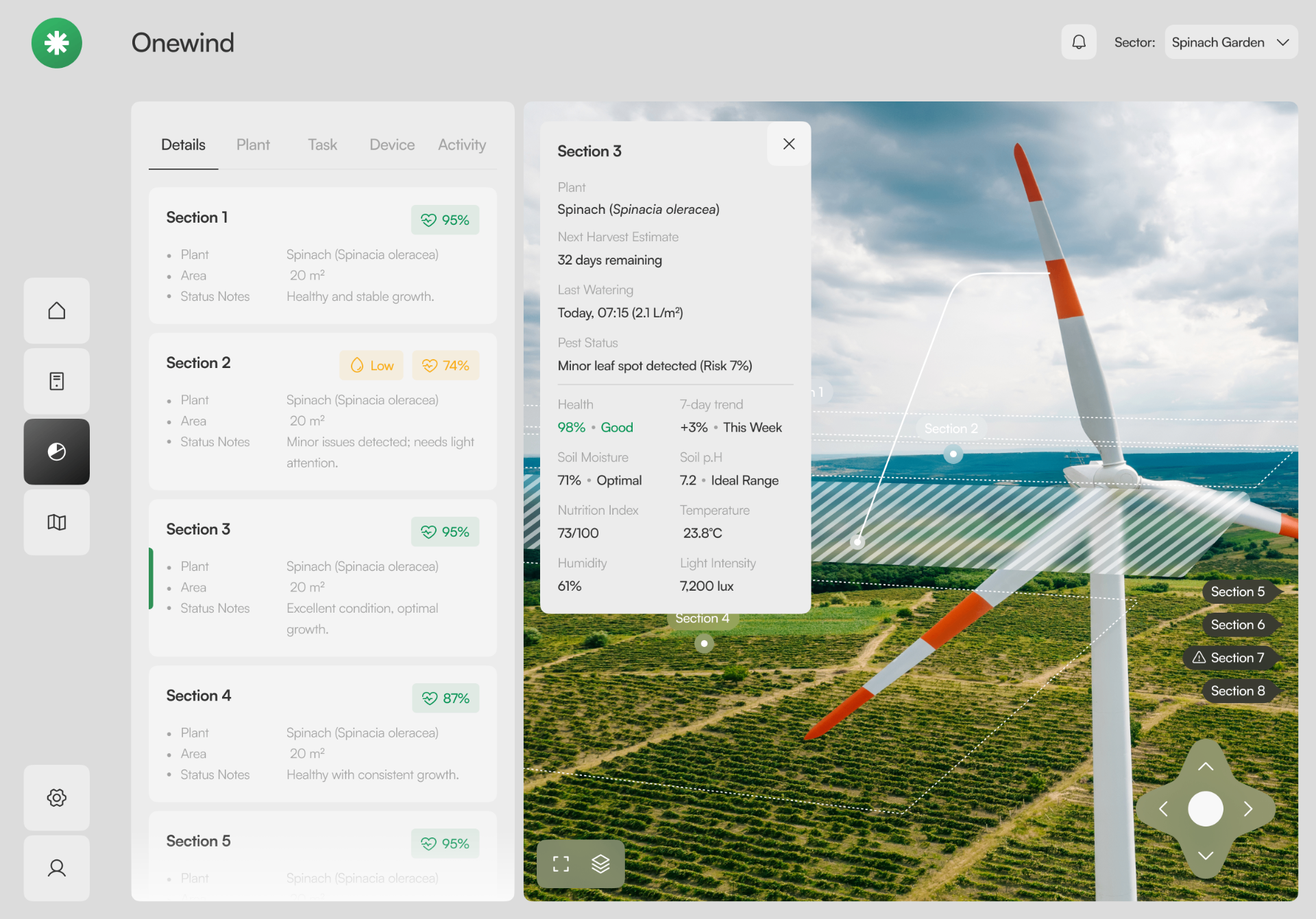Switch to the Details tab
This screenshot has height=919, width=1316.
pos(183,145)
